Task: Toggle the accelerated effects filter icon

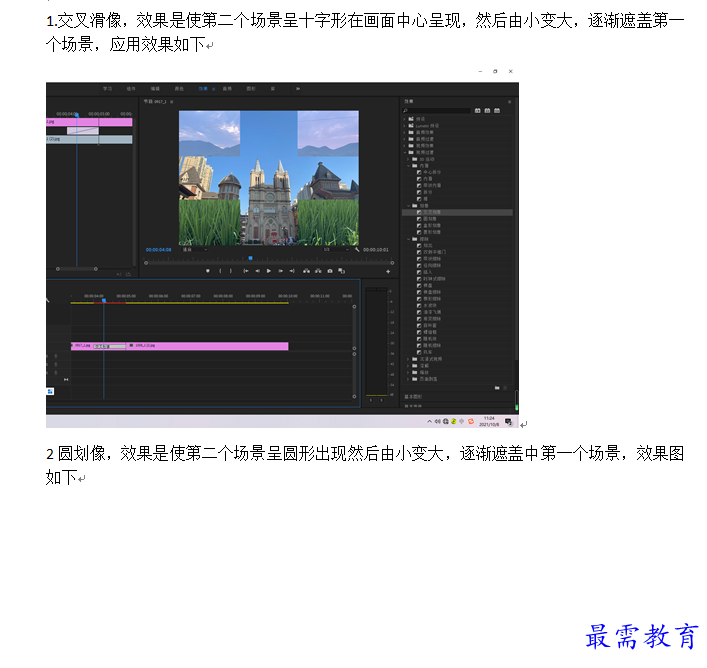Action: tap(477, 110)
